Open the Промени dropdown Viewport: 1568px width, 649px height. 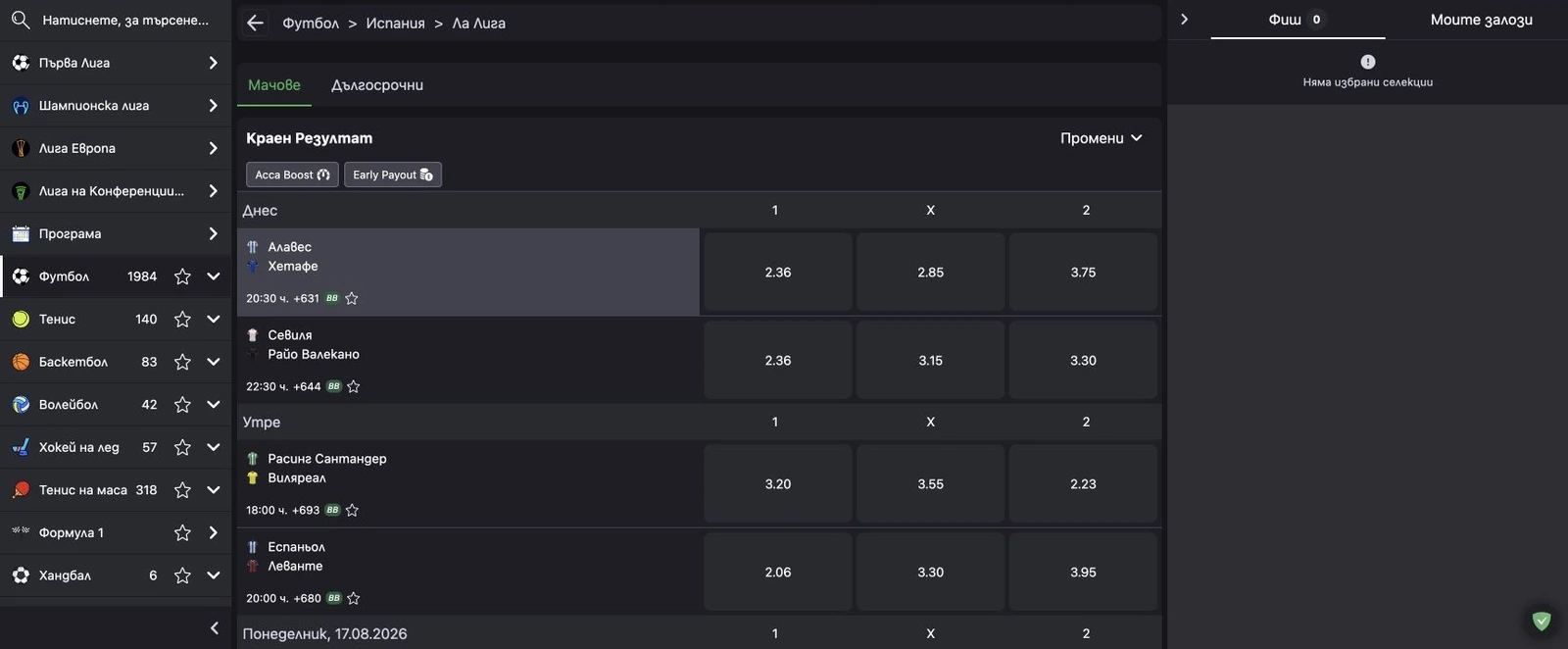click(x=1102, y=138)
